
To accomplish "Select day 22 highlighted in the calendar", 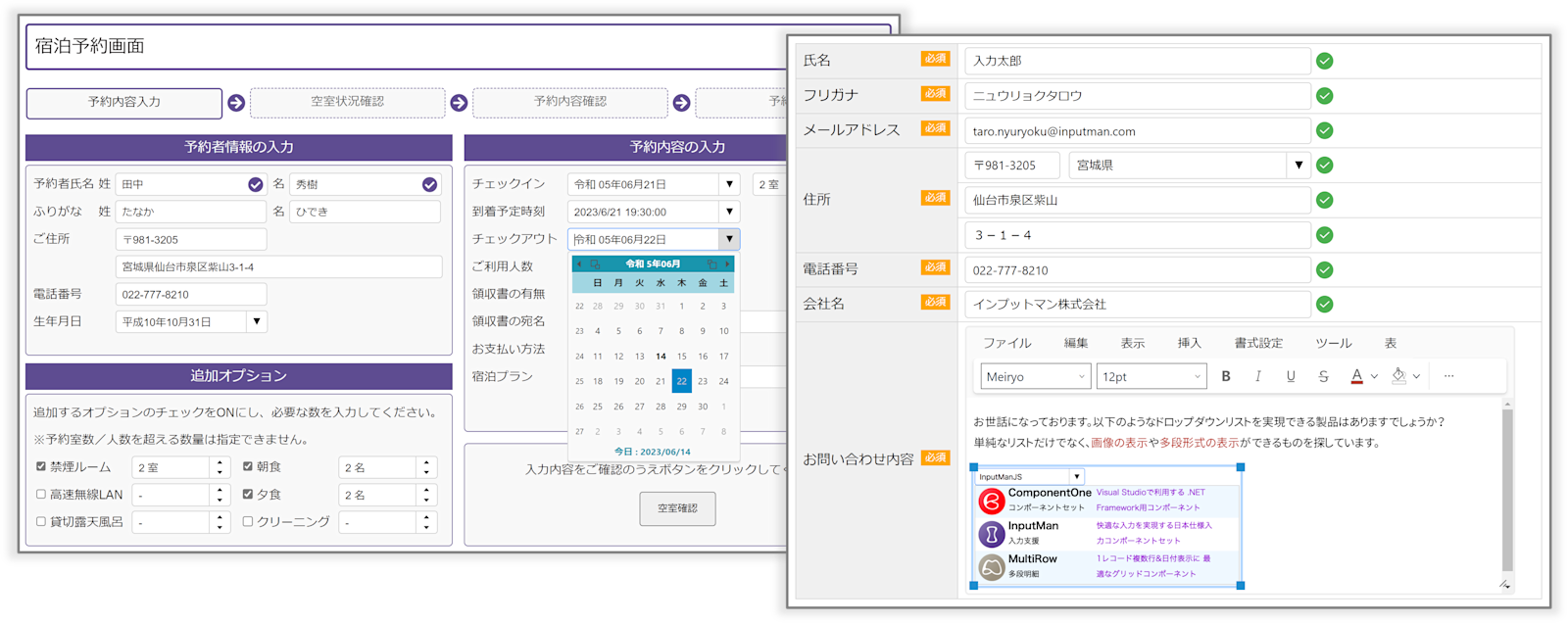I will point(681,381).
